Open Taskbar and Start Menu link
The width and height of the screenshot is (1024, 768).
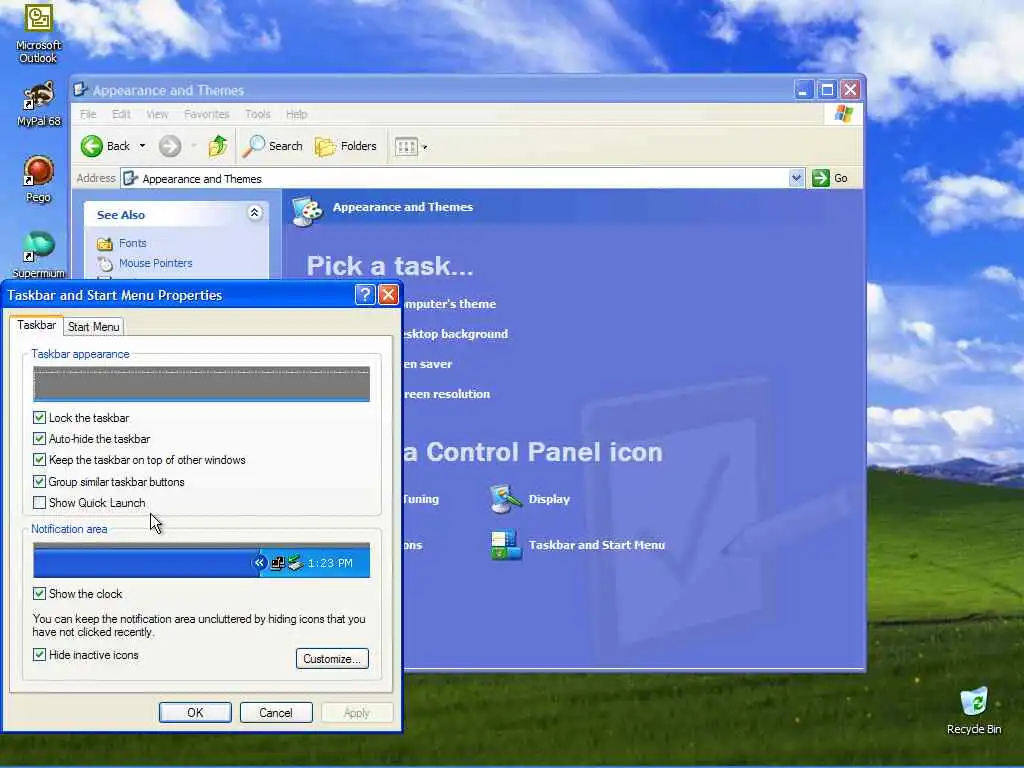point(597,545)
